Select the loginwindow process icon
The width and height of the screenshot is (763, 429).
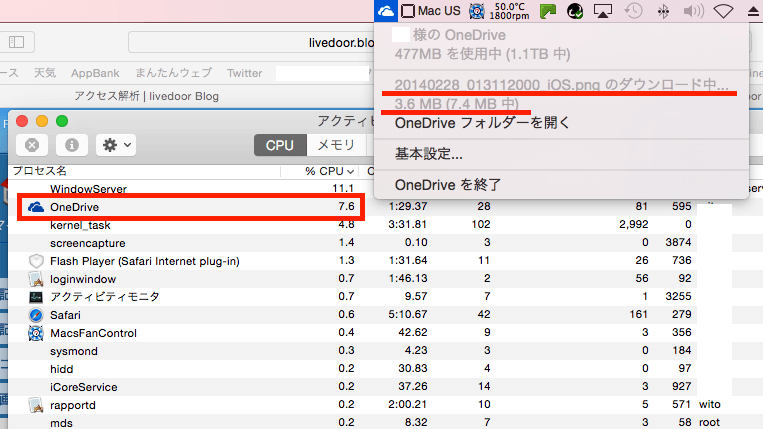36,279
